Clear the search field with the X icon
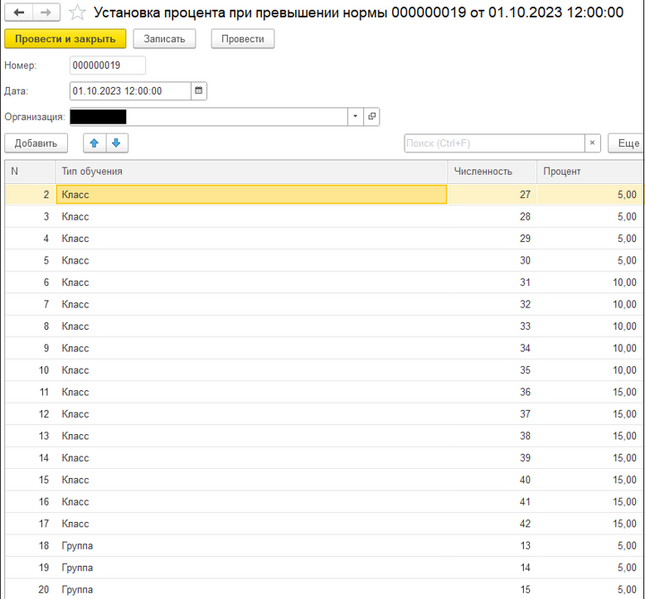 [592, 144]
